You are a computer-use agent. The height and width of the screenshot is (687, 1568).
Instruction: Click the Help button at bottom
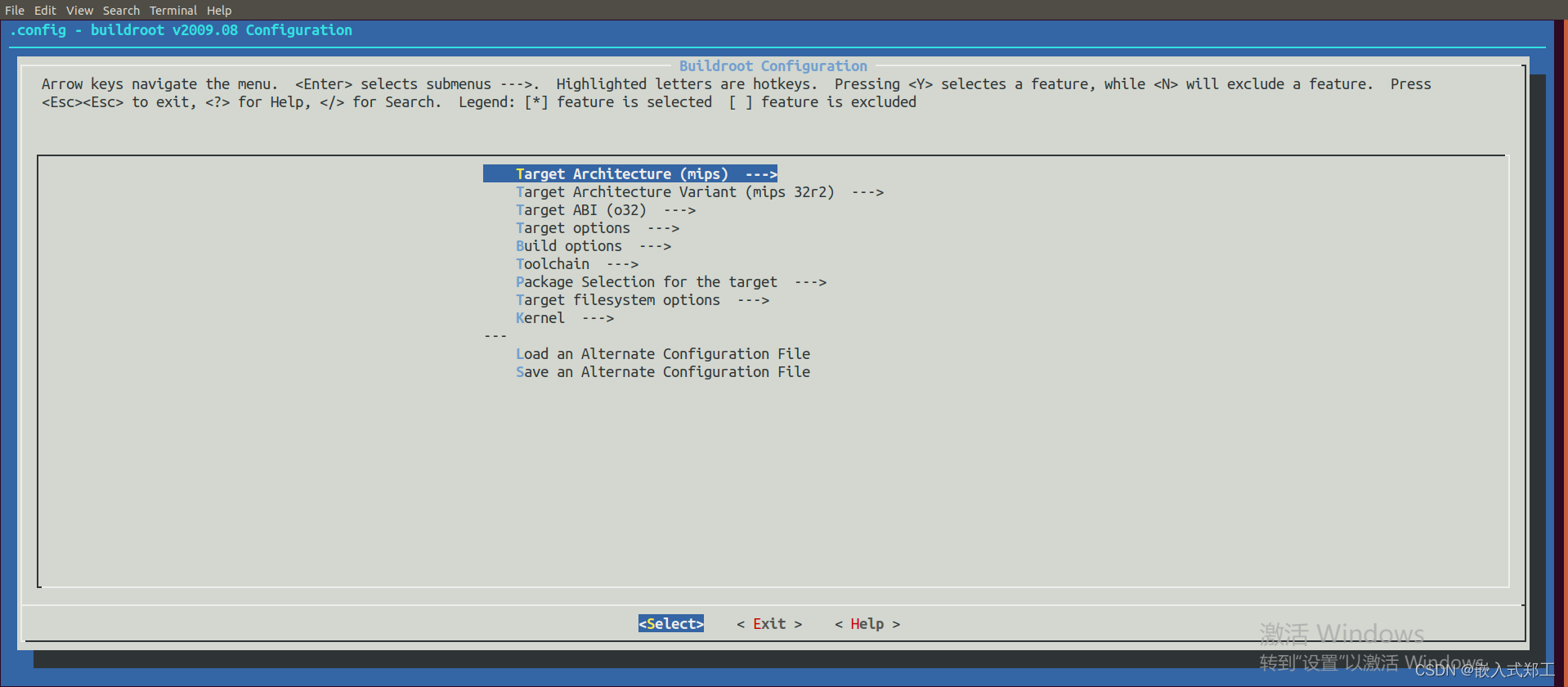(867, 623)
